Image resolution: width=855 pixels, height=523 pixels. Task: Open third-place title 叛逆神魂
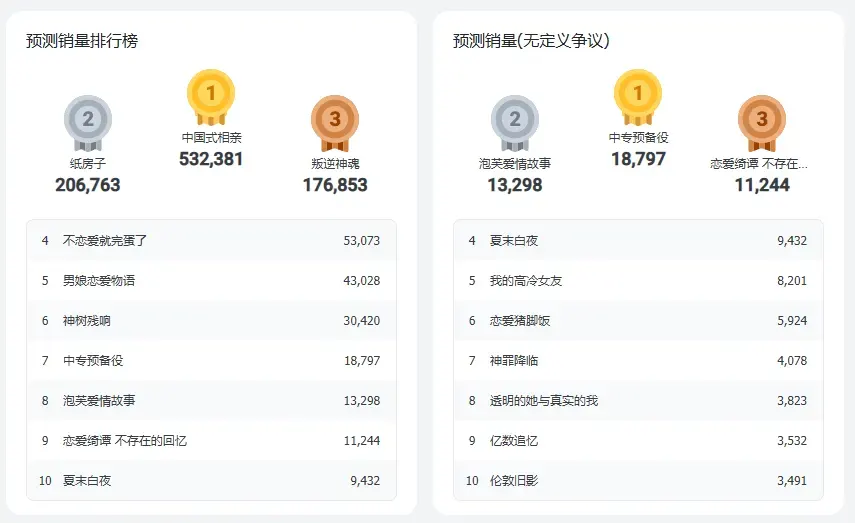(335, 164)
